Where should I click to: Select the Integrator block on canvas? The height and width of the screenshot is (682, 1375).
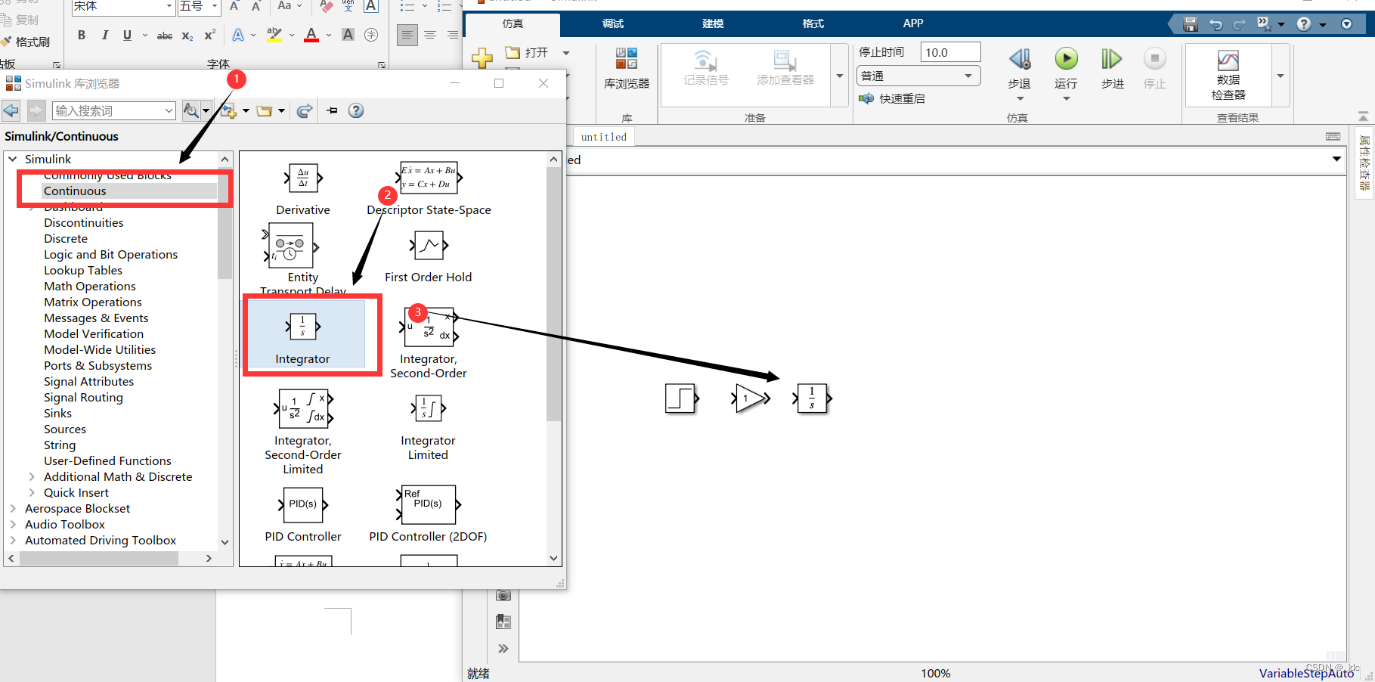(x=813, y=398)
